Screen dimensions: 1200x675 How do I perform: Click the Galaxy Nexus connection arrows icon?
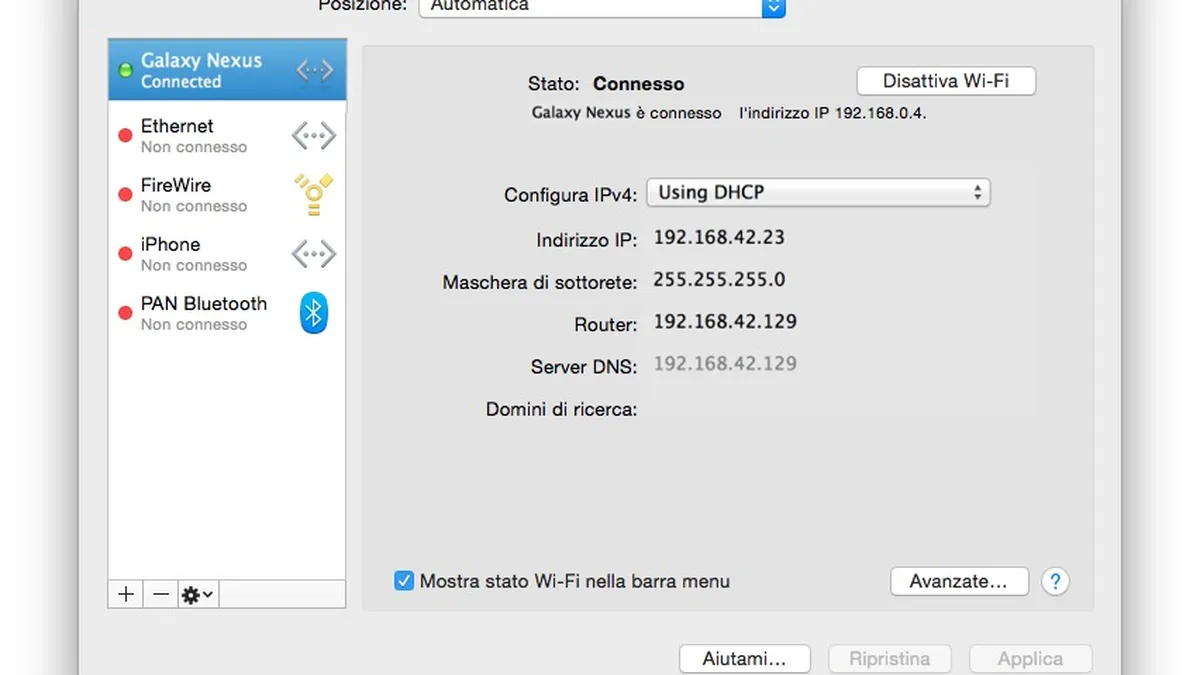(314, 70)
